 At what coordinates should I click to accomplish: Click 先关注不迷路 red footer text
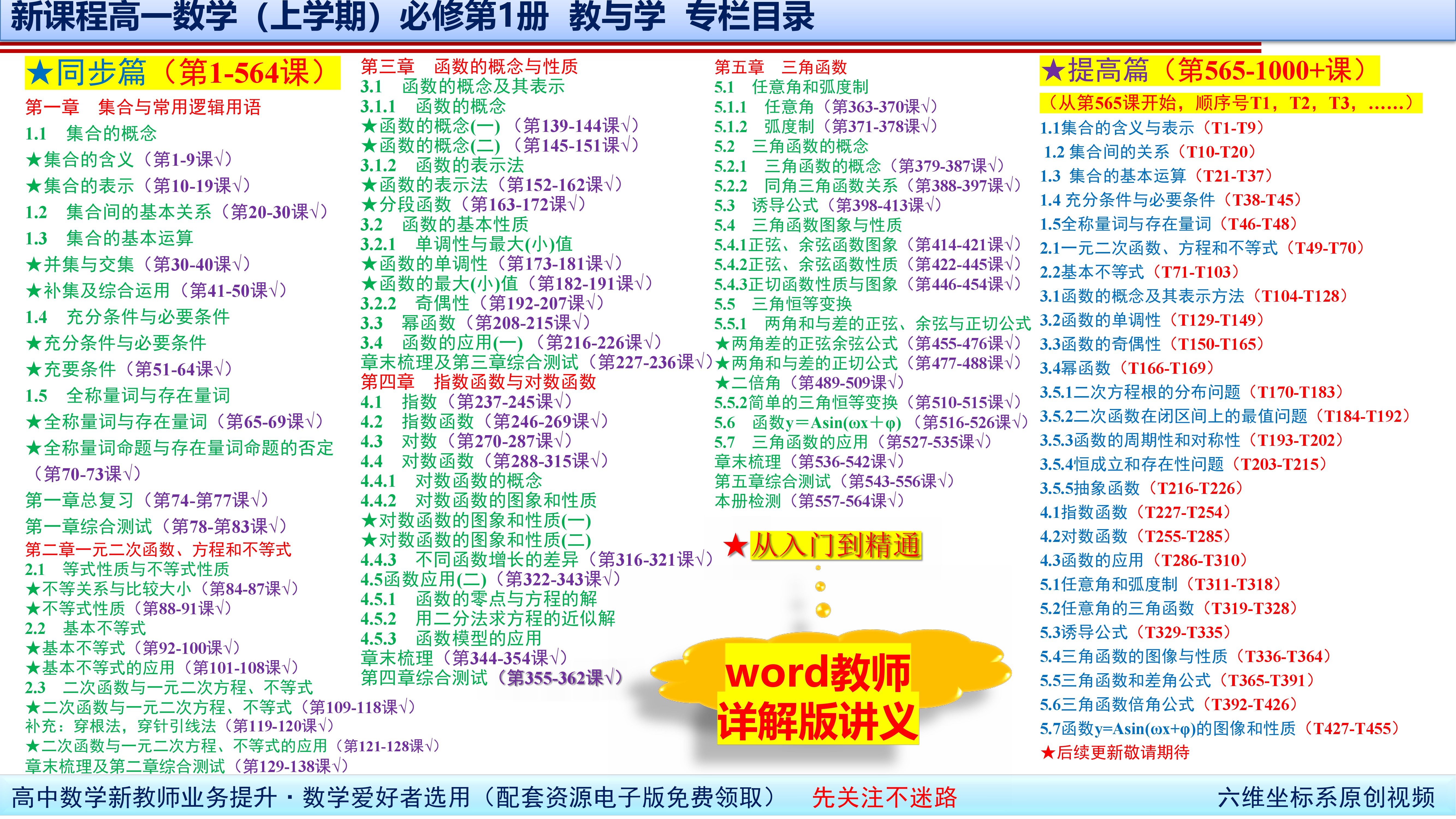point(885,797)
